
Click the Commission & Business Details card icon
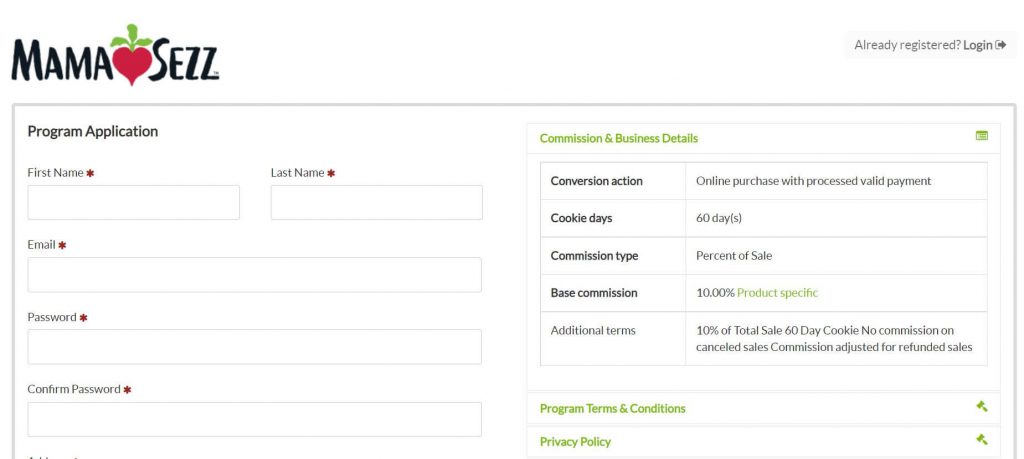[982, 136]
